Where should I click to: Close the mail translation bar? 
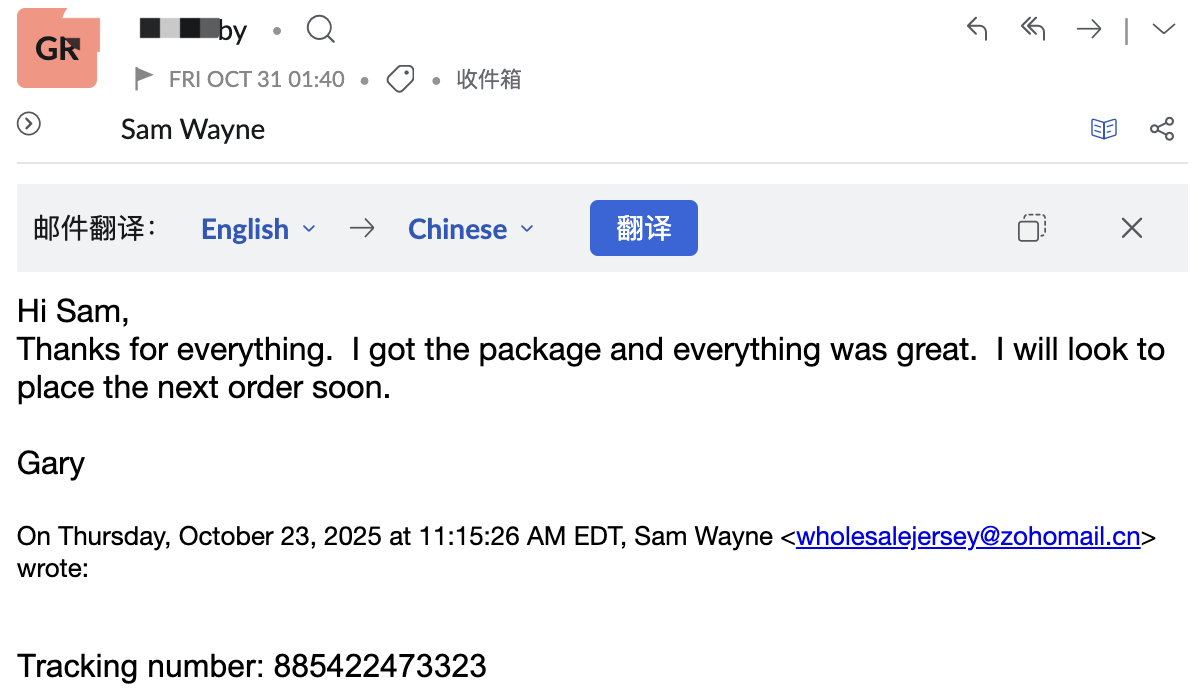pos(1131,228)
